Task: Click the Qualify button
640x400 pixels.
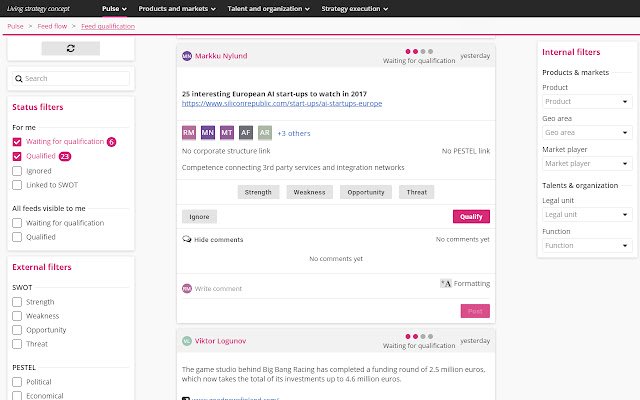Action: pos(471,217)
